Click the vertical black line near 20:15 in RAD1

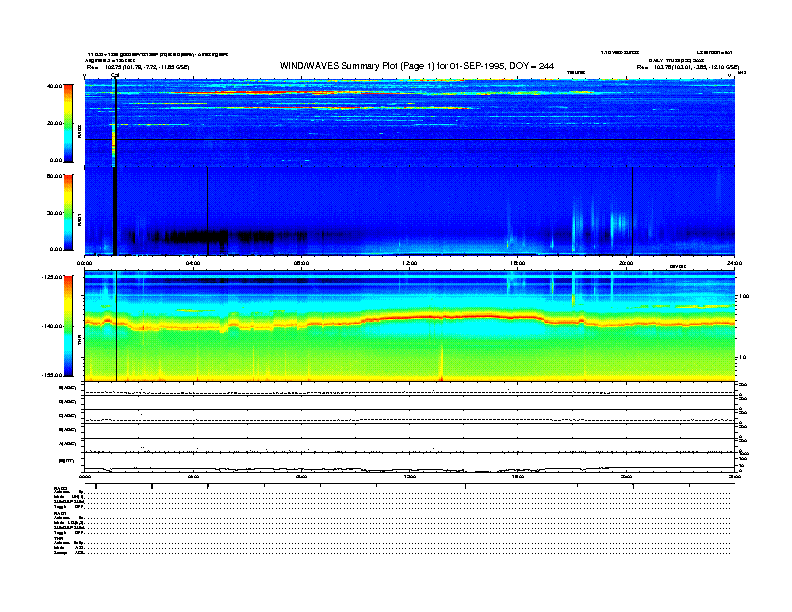click(632, 211)
